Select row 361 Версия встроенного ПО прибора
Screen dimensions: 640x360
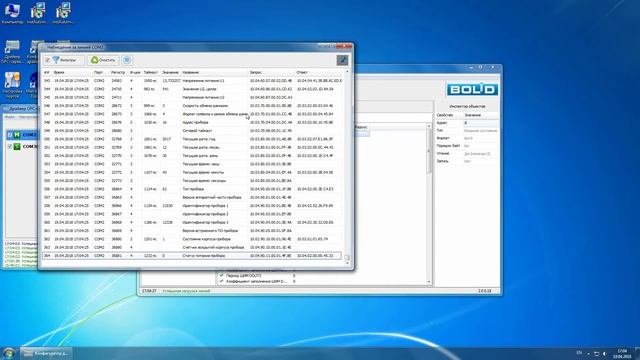(192, 231)
